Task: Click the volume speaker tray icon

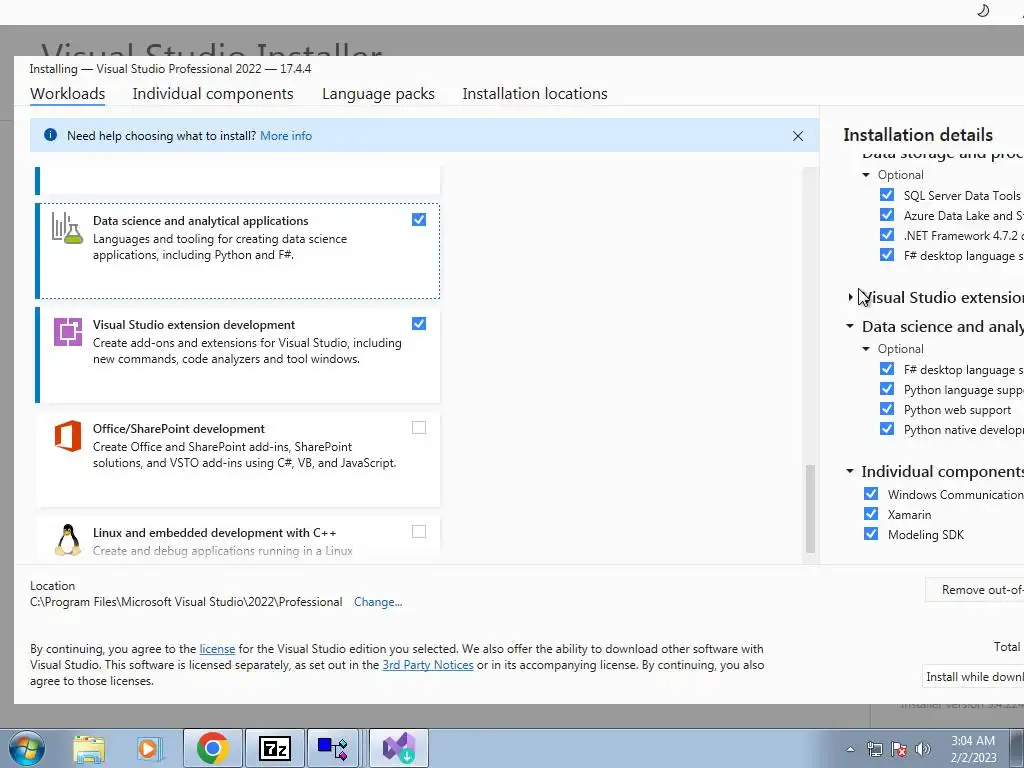Action: [x=923, y=749]
